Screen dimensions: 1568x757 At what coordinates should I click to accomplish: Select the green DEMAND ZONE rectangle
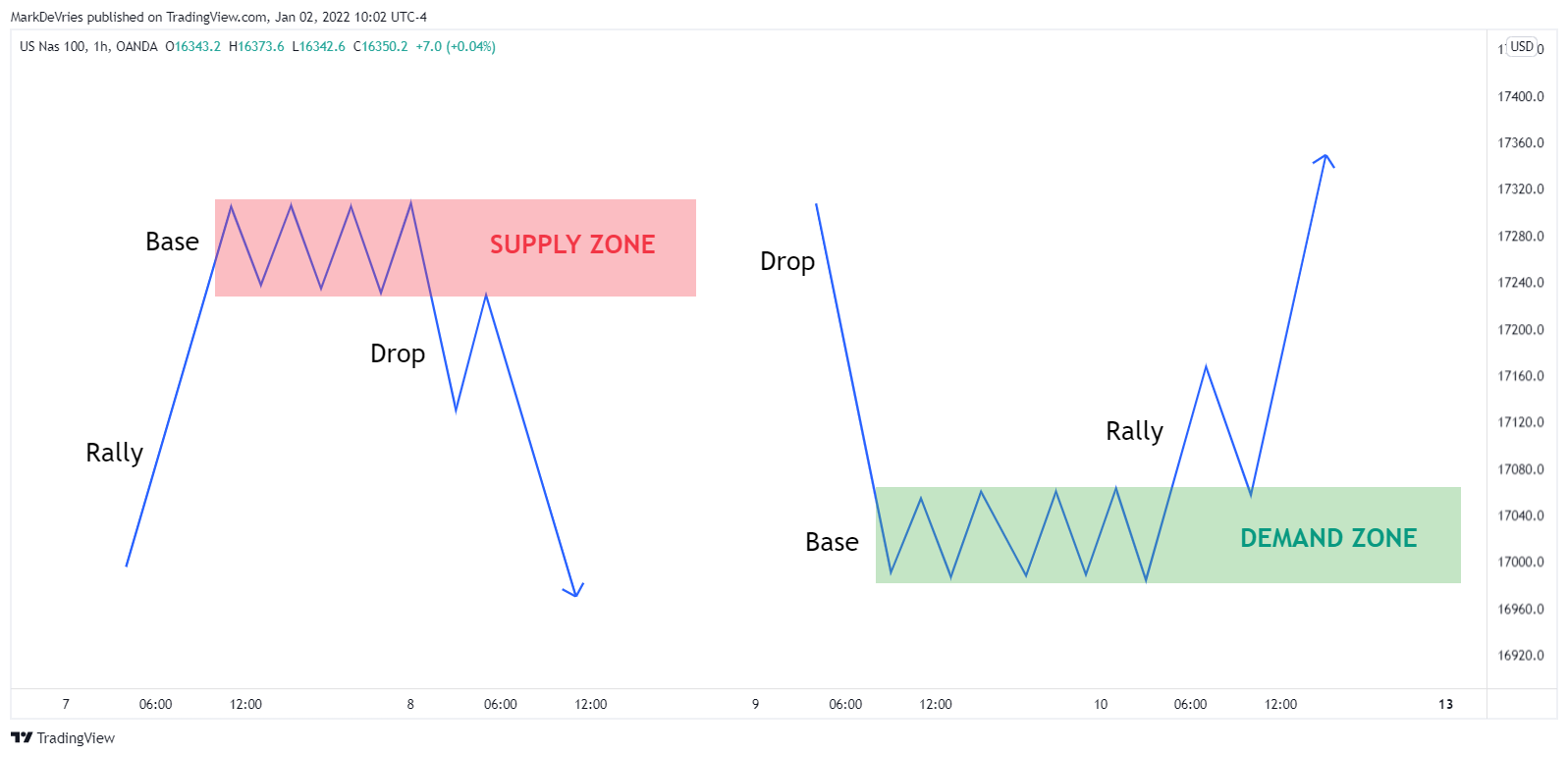[x=1168, y=535]
